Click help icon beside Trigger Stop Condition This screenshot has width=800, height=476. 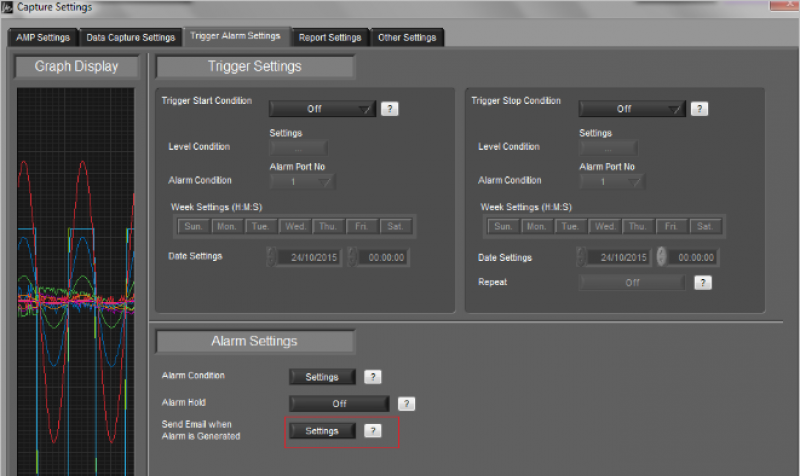coord(700,108)
